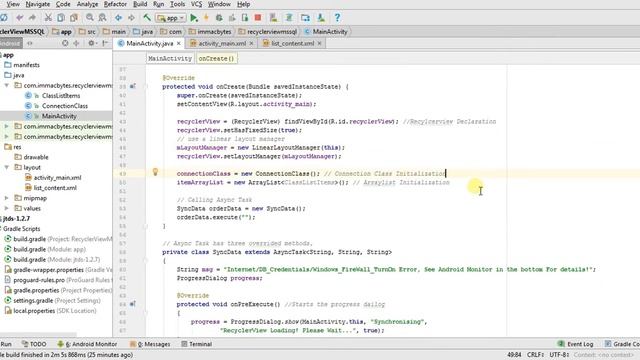Open AVD Manager from the toolbar

click(x=273, y=18)
